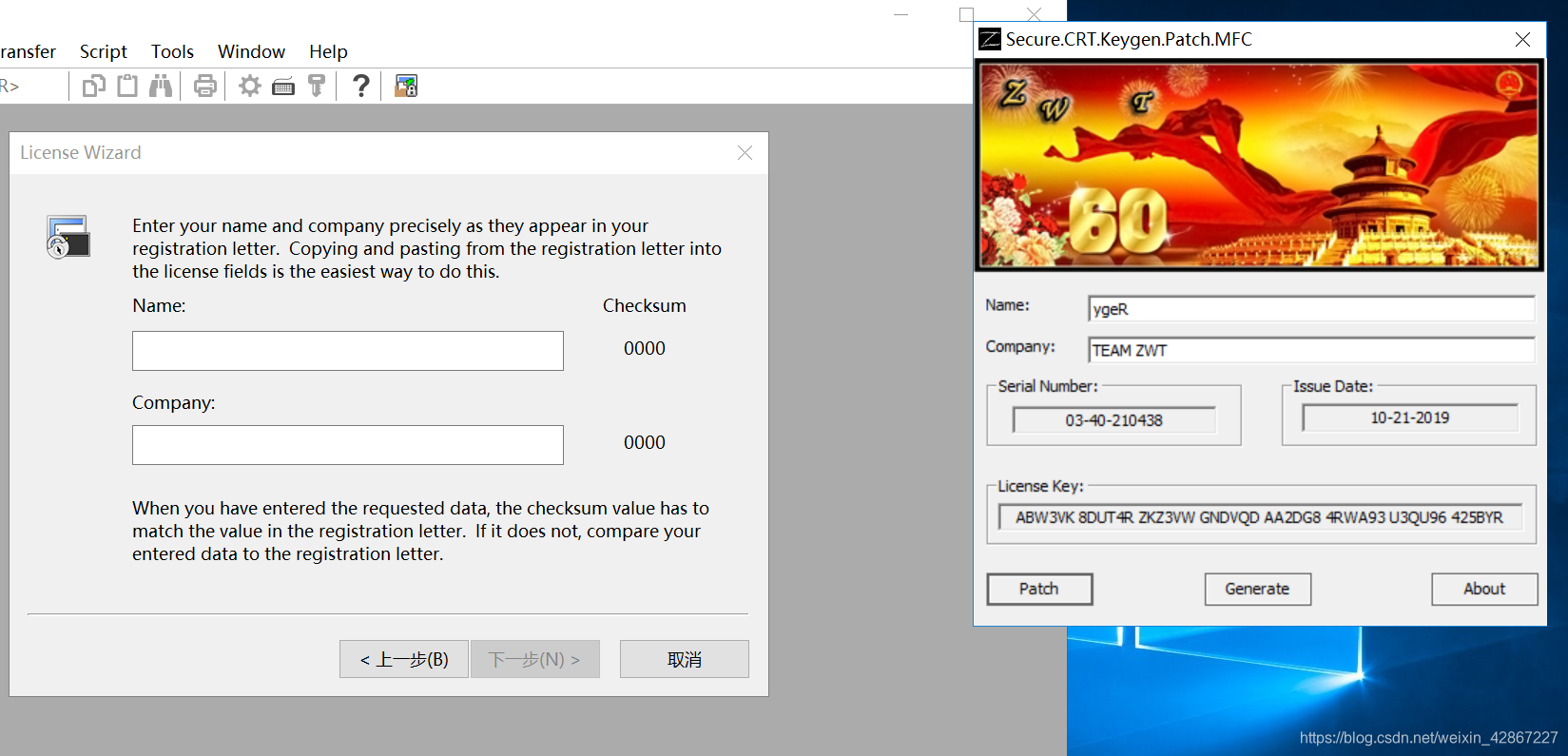
Task: Open the Window menu
Action: [x=251, y=51]
